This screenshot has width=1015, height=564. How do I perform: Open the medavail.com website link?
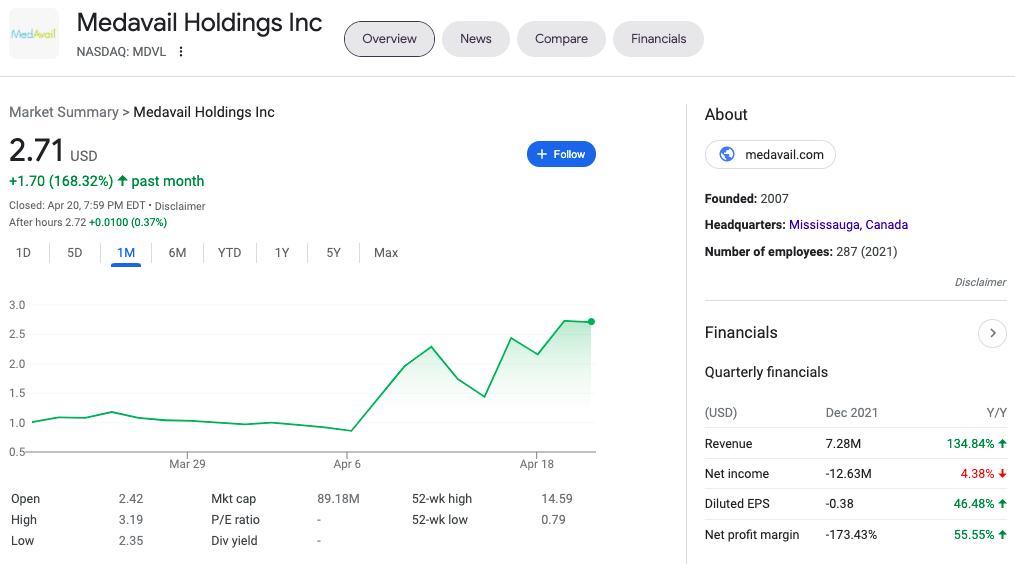pyautogui.click(x=770, y=155)
